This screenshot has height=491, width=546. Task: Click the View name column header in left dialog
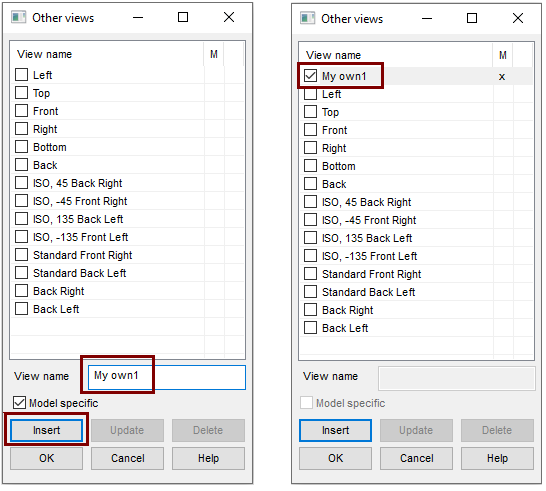44,54
